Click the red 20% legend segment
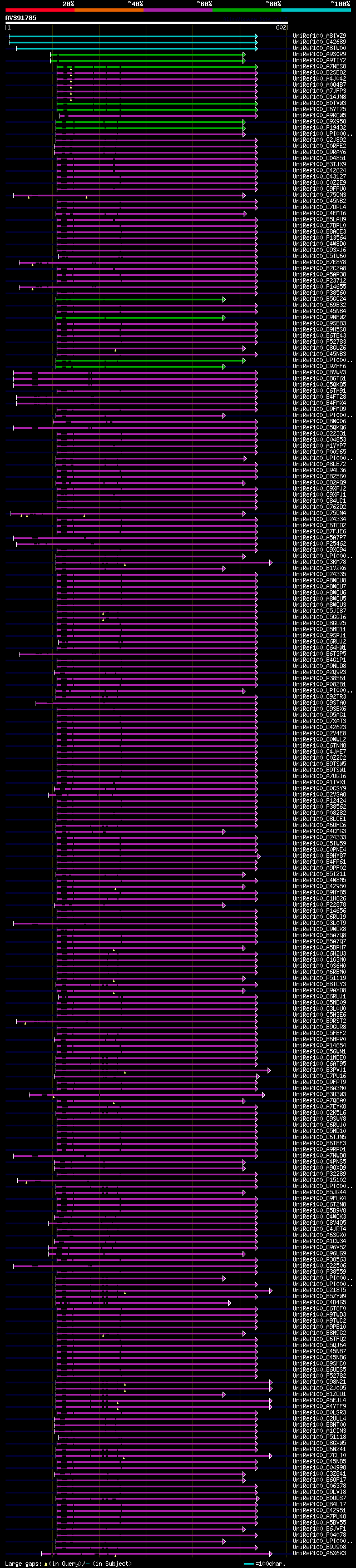This screenshot has height=1568, width=356. click(39, 10)
